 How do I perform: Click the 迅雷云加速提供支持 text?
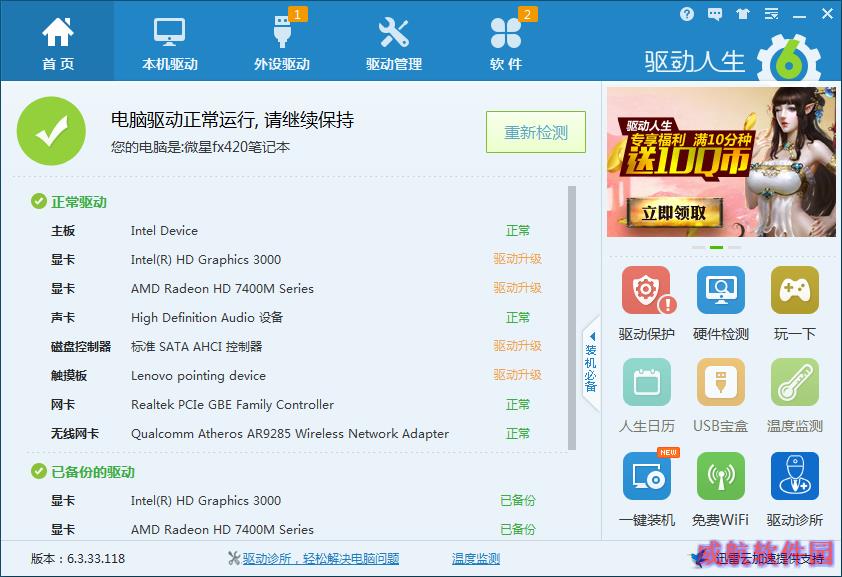click(770, 559)
